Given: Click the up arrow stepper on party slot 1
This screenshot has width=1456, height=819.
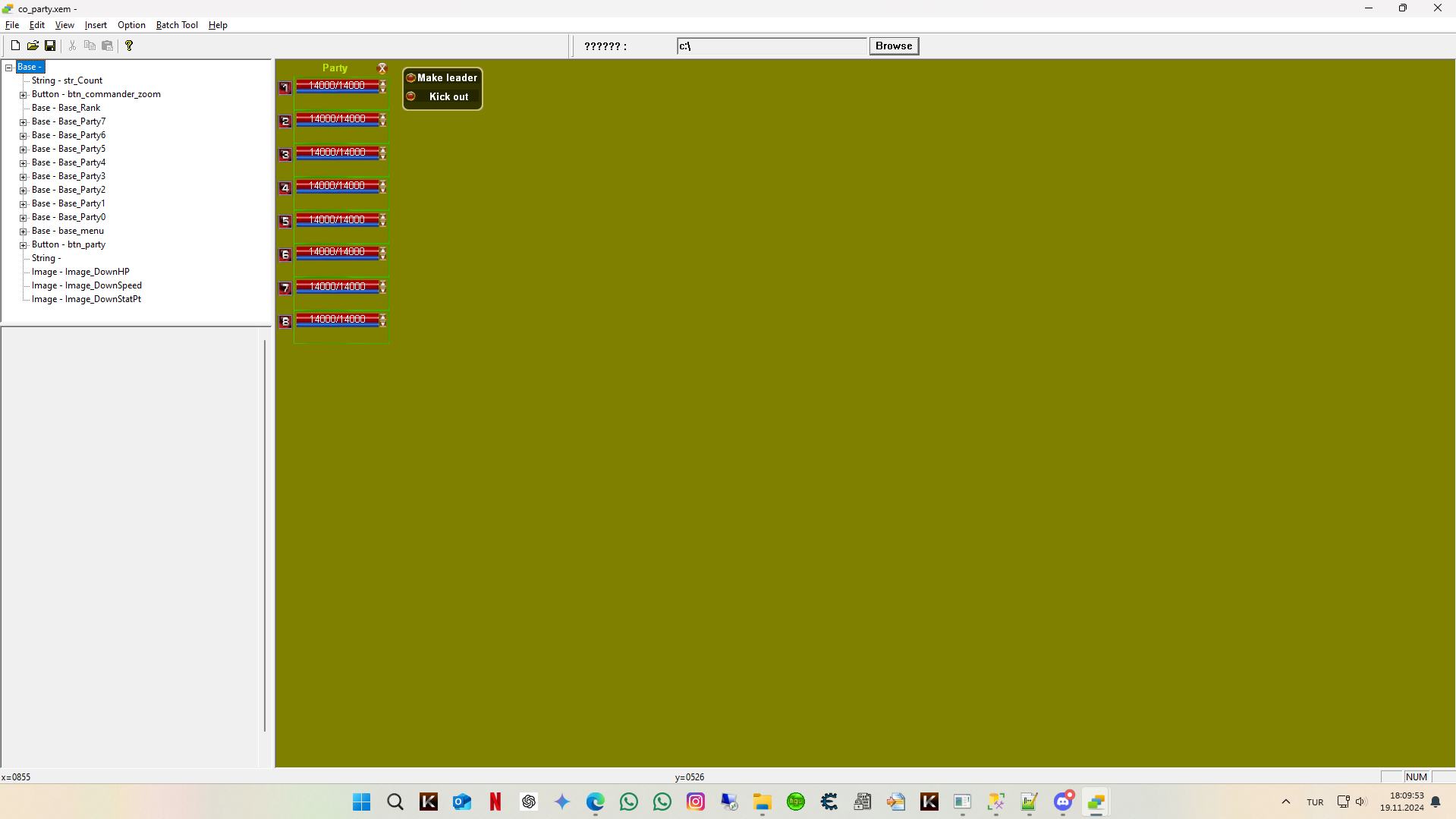Looking at the screenshot, I should pos(382,82).
